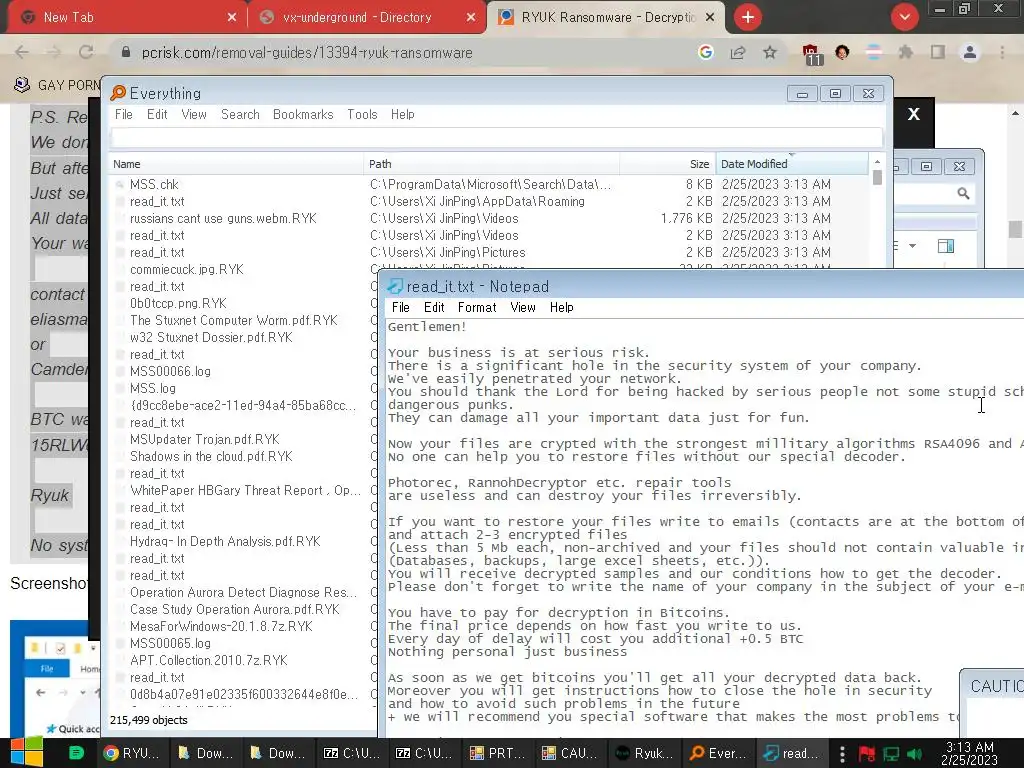The height and width of the screenshot is (768, 1024).
Task: Open the Search menu in Everything
Action: tap(240, 114)
